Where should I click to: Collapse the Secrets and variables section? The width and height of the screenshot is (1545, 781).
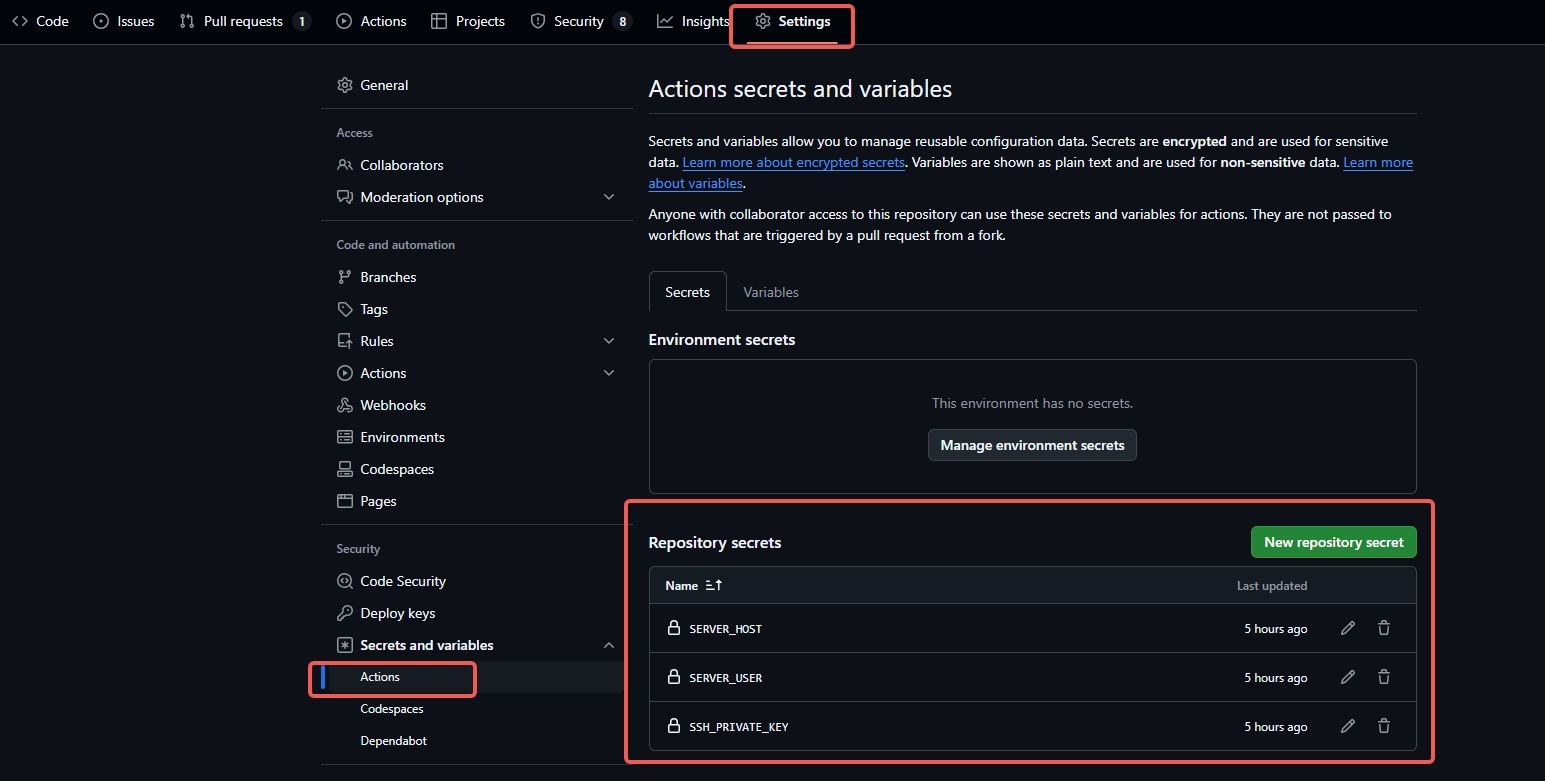click(609, 645)
